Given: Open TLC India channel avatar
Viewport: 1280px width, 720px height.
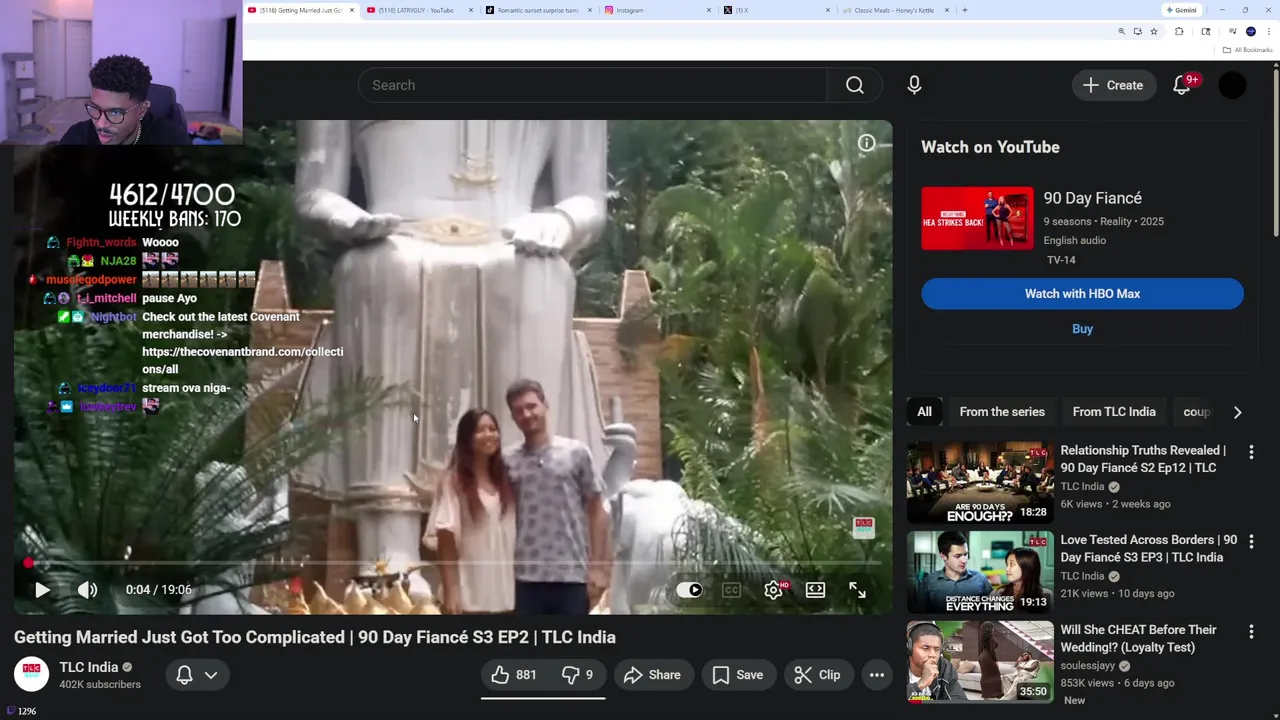Looking at the screenshot, I should [31, 675].
